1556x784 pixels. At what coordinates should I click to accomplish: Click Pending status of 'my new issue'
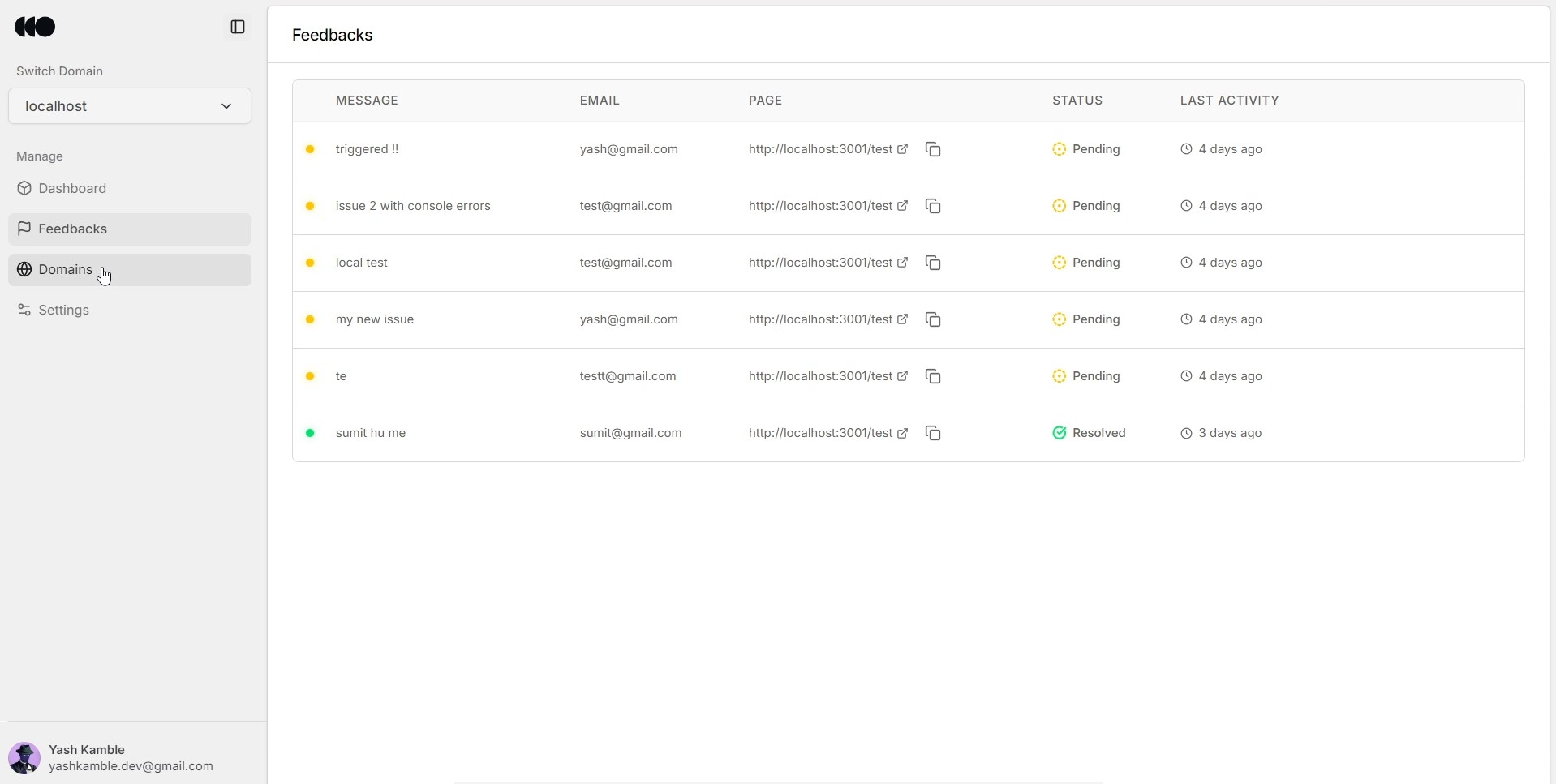[x=1086, y=319]
